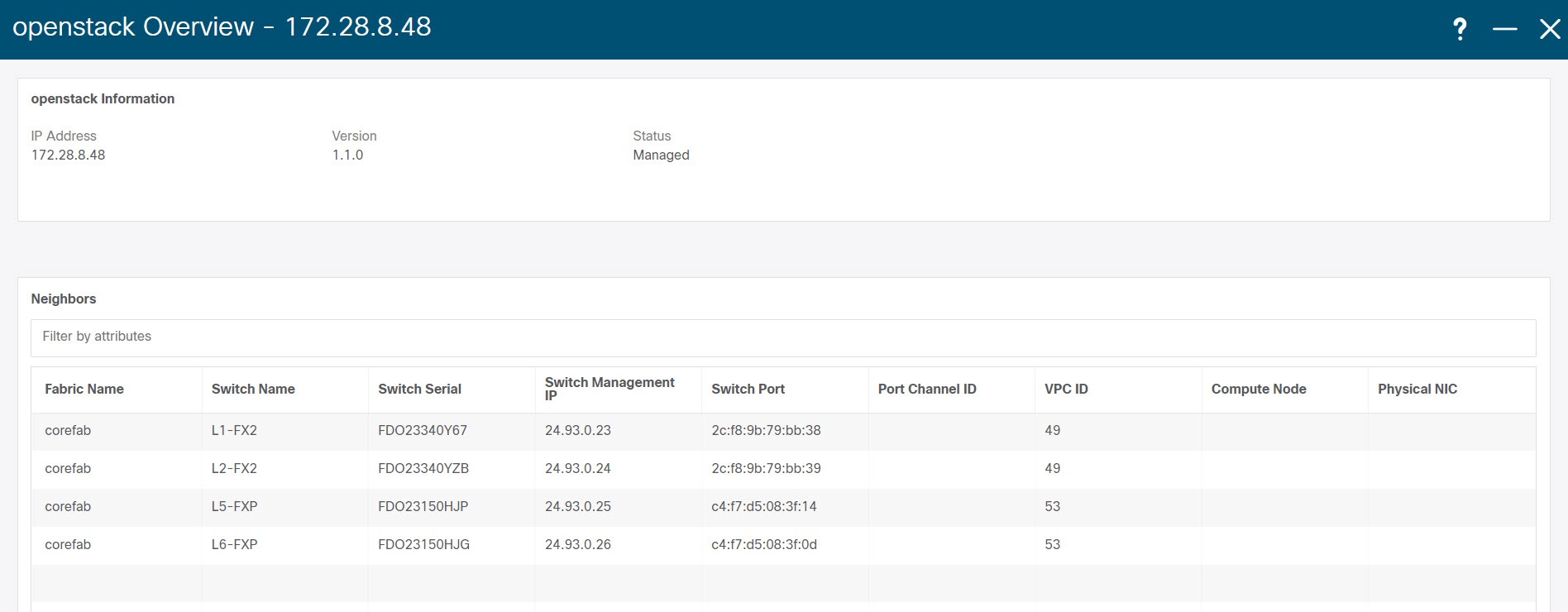Click the IP Address value 172.28.8.48

pyautogui.click(x=68, y=155)
